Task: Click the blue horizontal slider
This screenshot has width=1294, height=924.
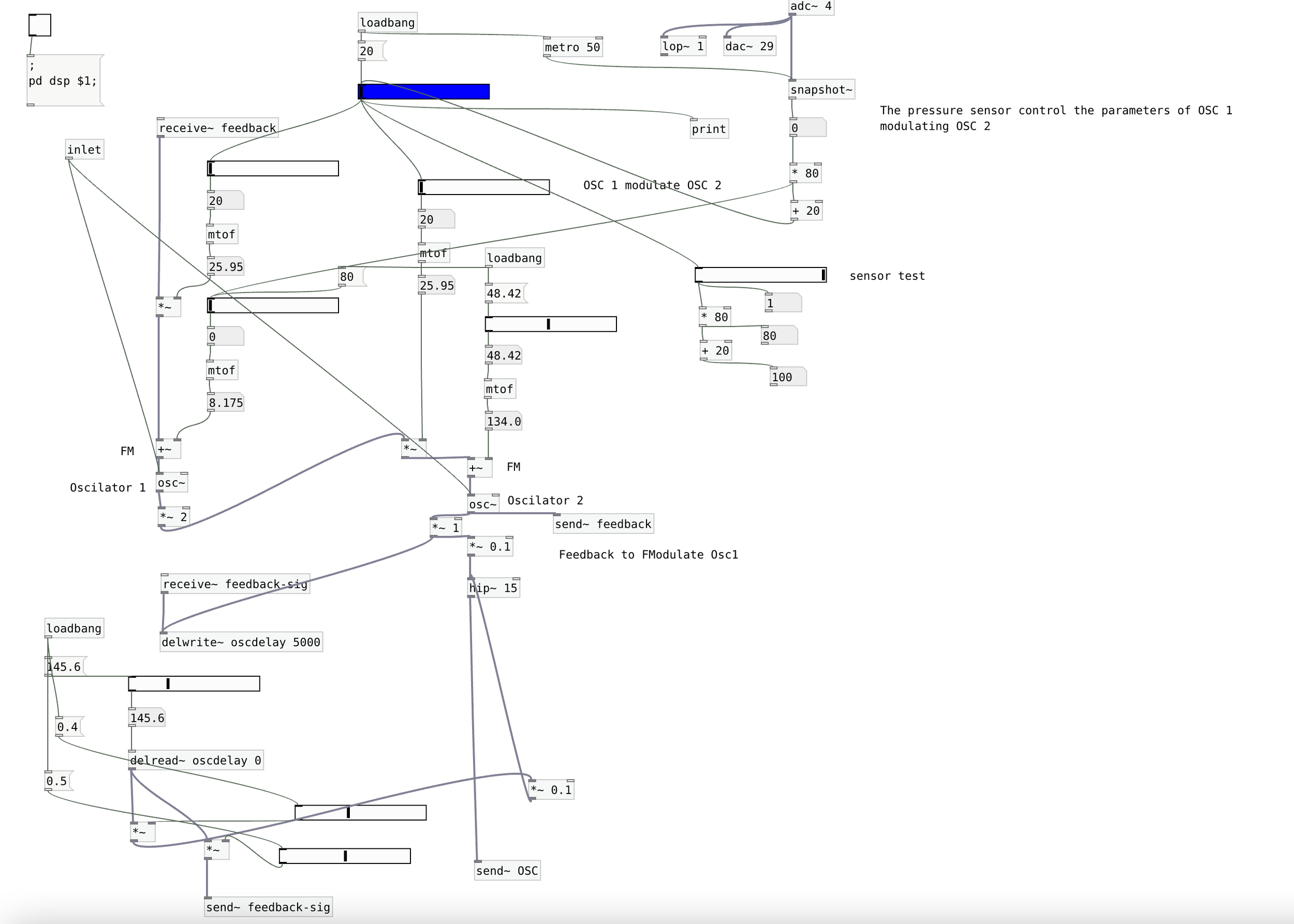Action: pyautogui.click(x=424, y=91)
